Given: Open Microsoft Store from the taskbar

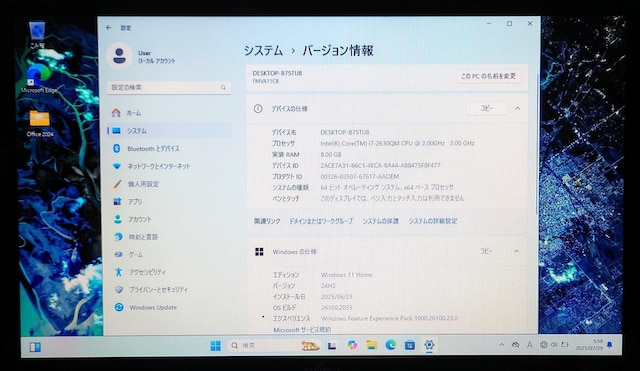Looking at the screenshot, I should (x=410, y=345).
